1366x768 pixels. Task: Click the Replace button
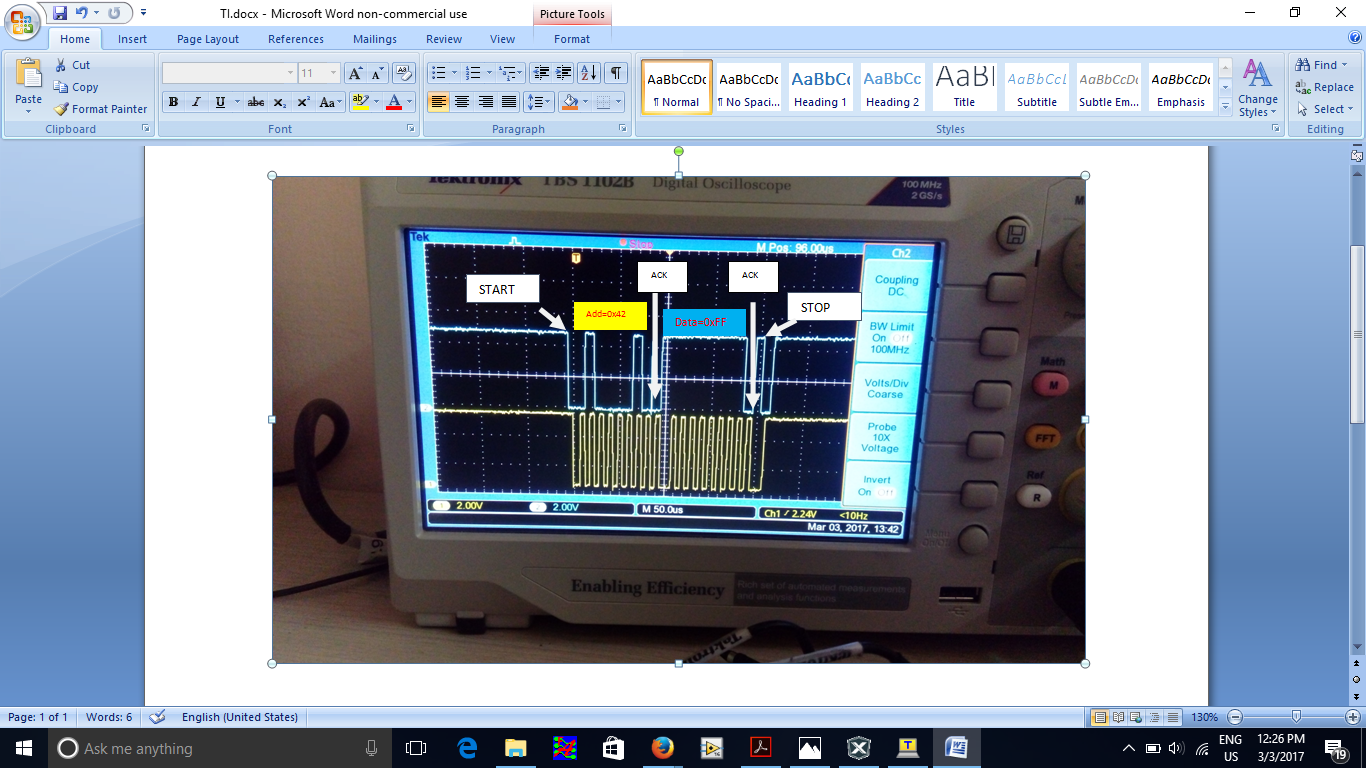(1325, 87)
